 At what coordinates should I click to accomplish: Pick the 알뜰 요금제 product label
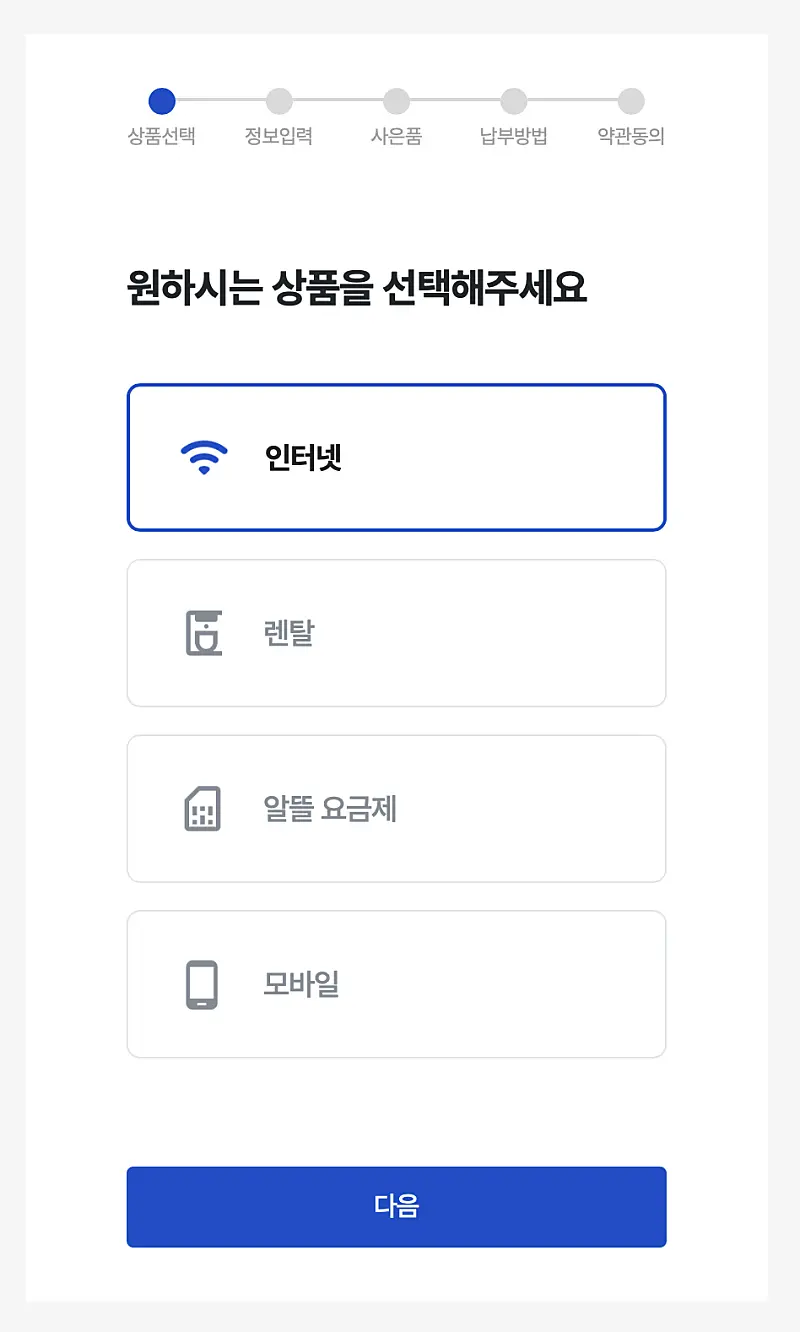330,809
